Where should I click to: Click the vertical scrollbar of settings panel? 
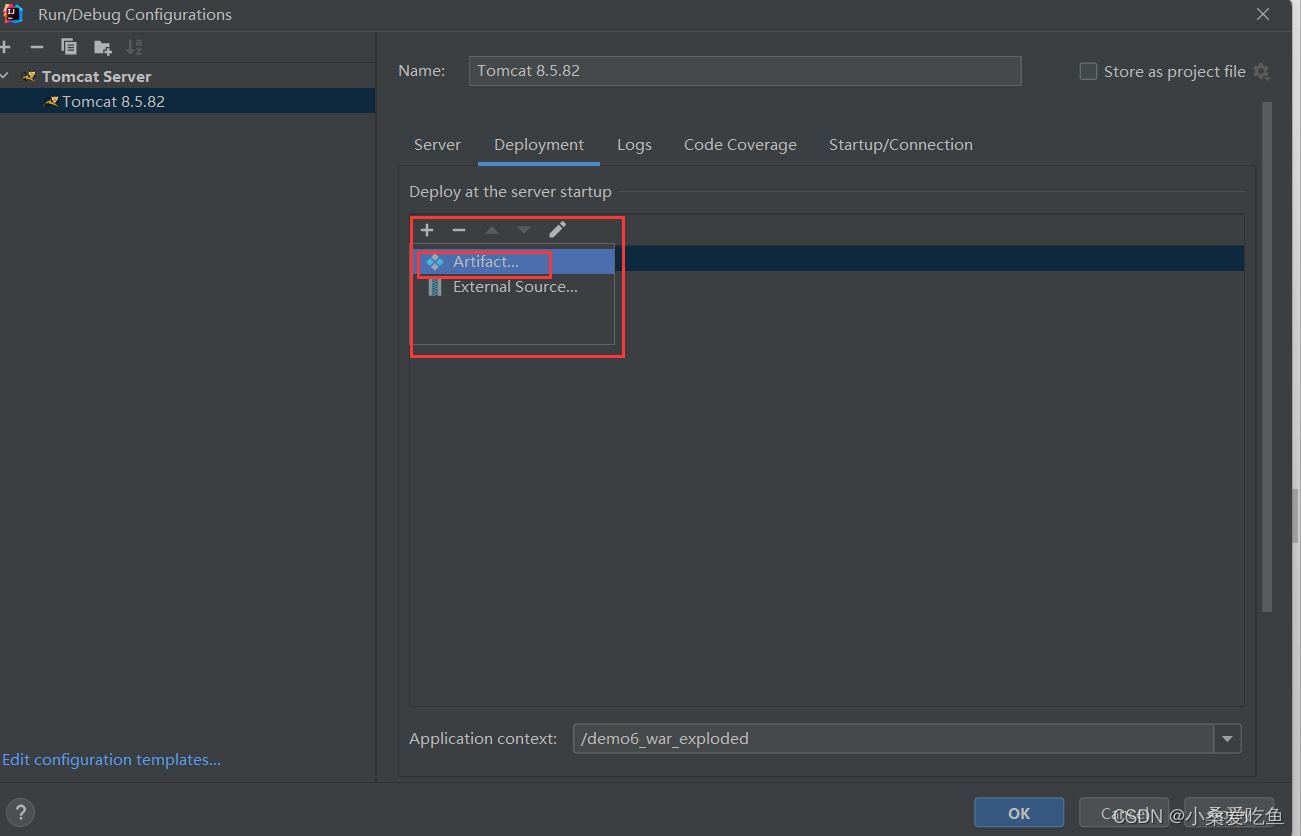(x=1267, y=357)
